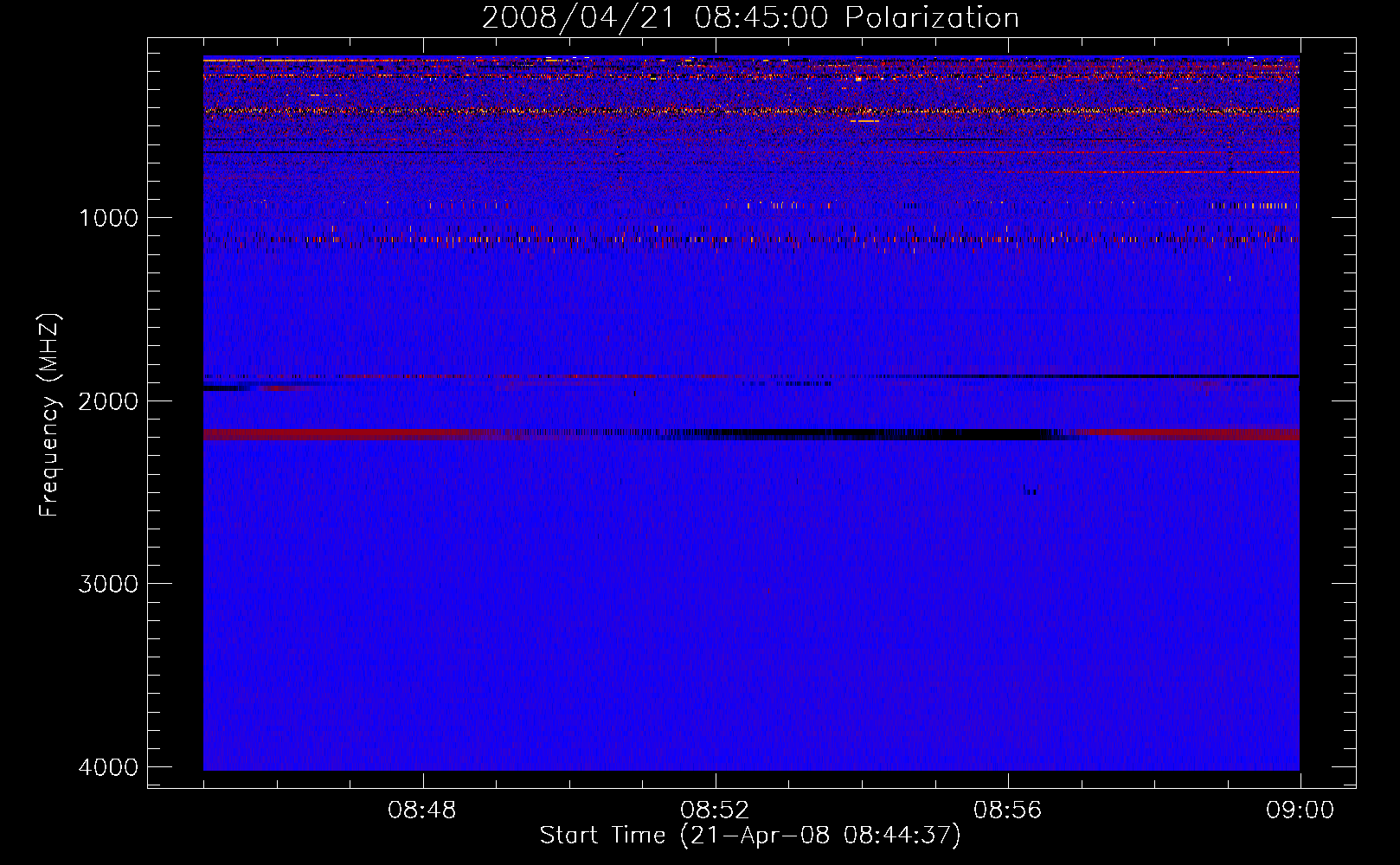Click the '4000' frequency tick label
Screen dimensions: 1400x865
pos(108,766)
